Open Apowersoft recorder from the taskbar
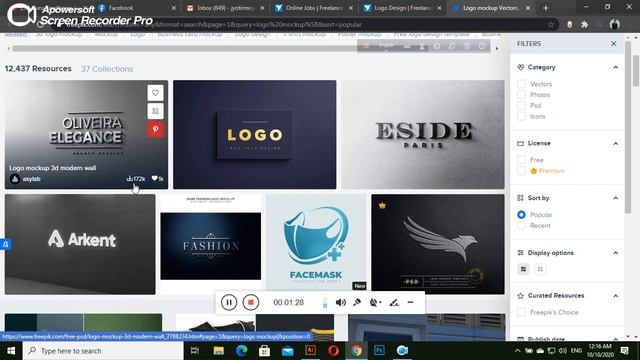This screenshot has width=640, height=360. click(x=402, y=350)
